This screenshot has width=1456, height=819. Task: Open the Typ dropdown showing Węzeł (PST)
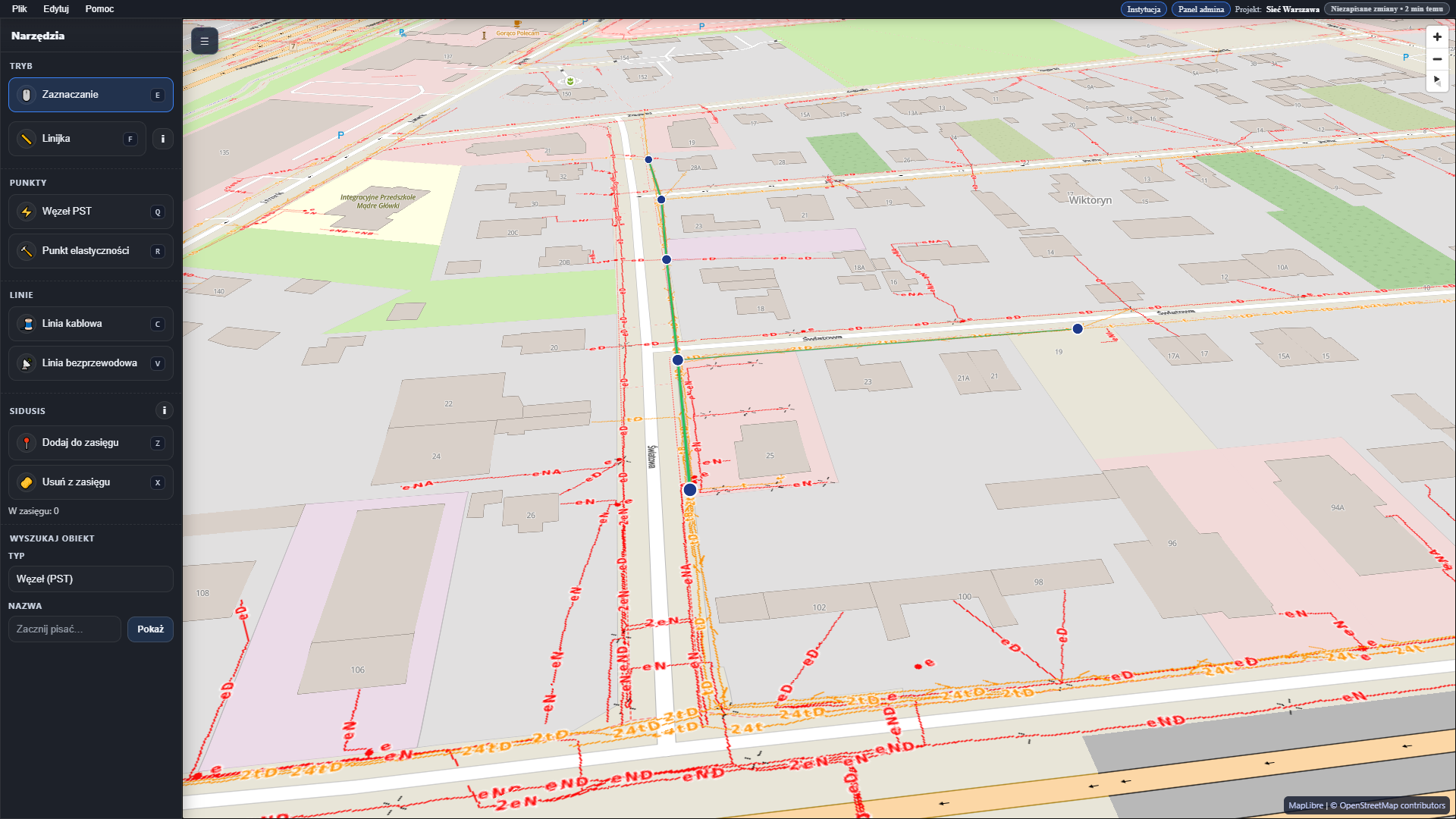click(90, 579)
